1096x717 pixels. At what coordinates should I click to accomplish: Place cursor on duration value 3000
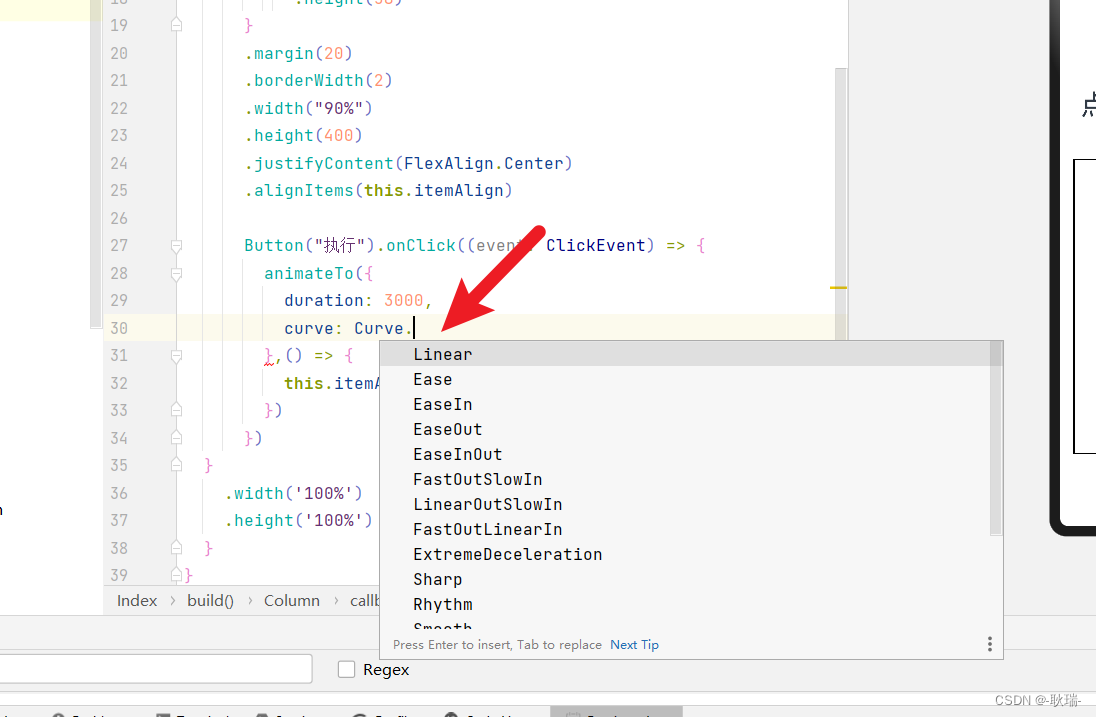[403, 300]
